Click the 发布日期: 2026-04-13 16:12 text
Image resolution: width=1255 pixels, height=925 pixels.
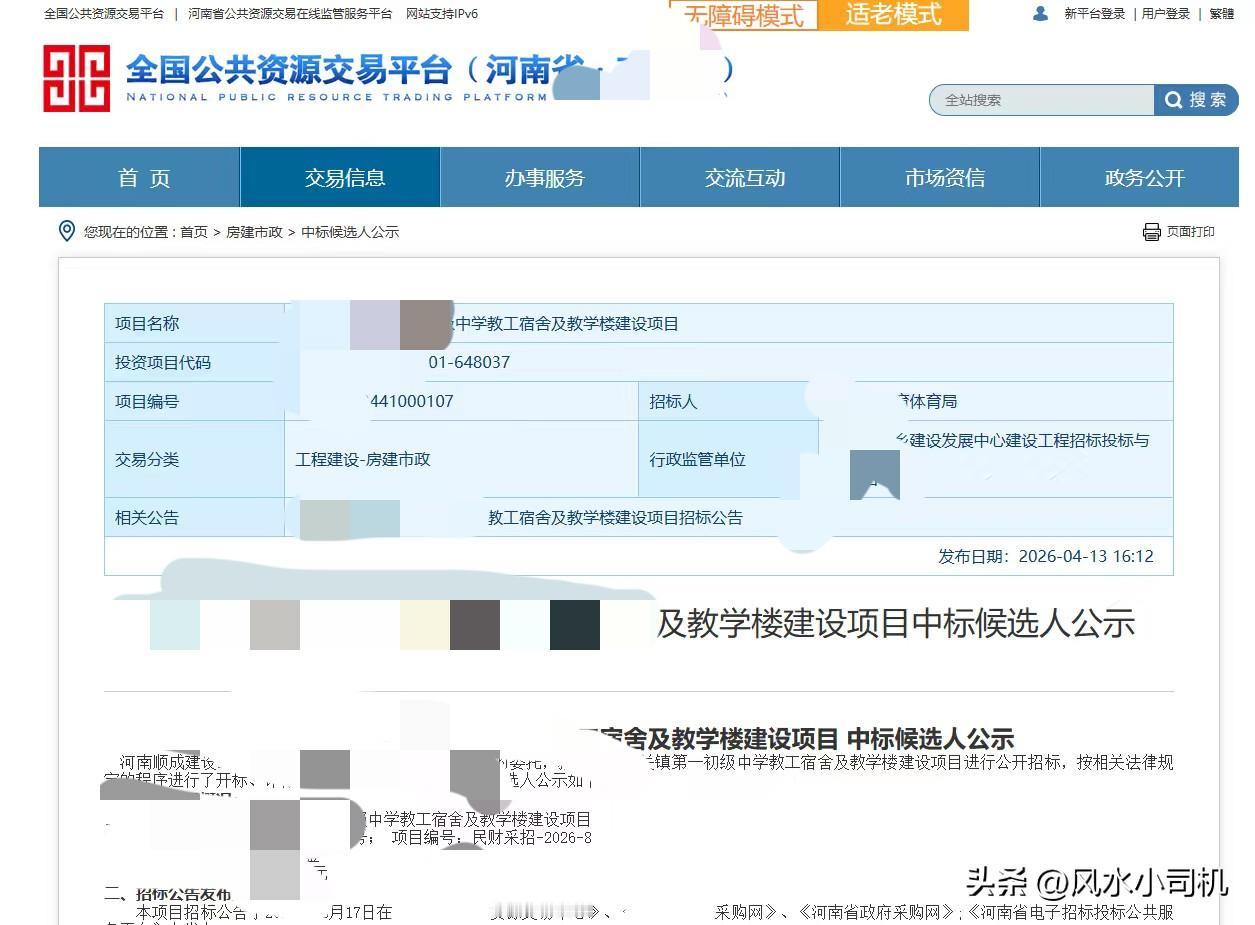(1046, 556)
